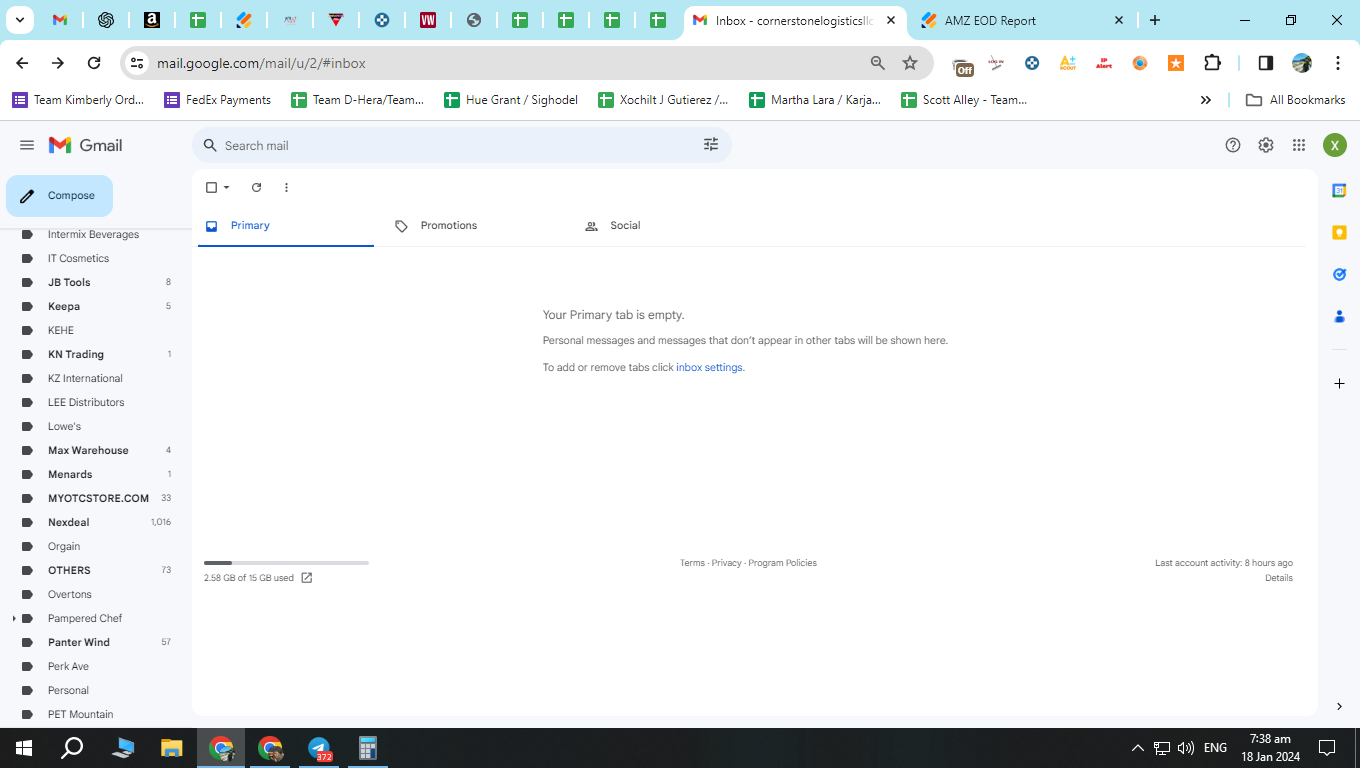The width and height of the screenshot is (1360, 768).
Task: Open the Windows Start menu
Action: (x=24, y=748)
